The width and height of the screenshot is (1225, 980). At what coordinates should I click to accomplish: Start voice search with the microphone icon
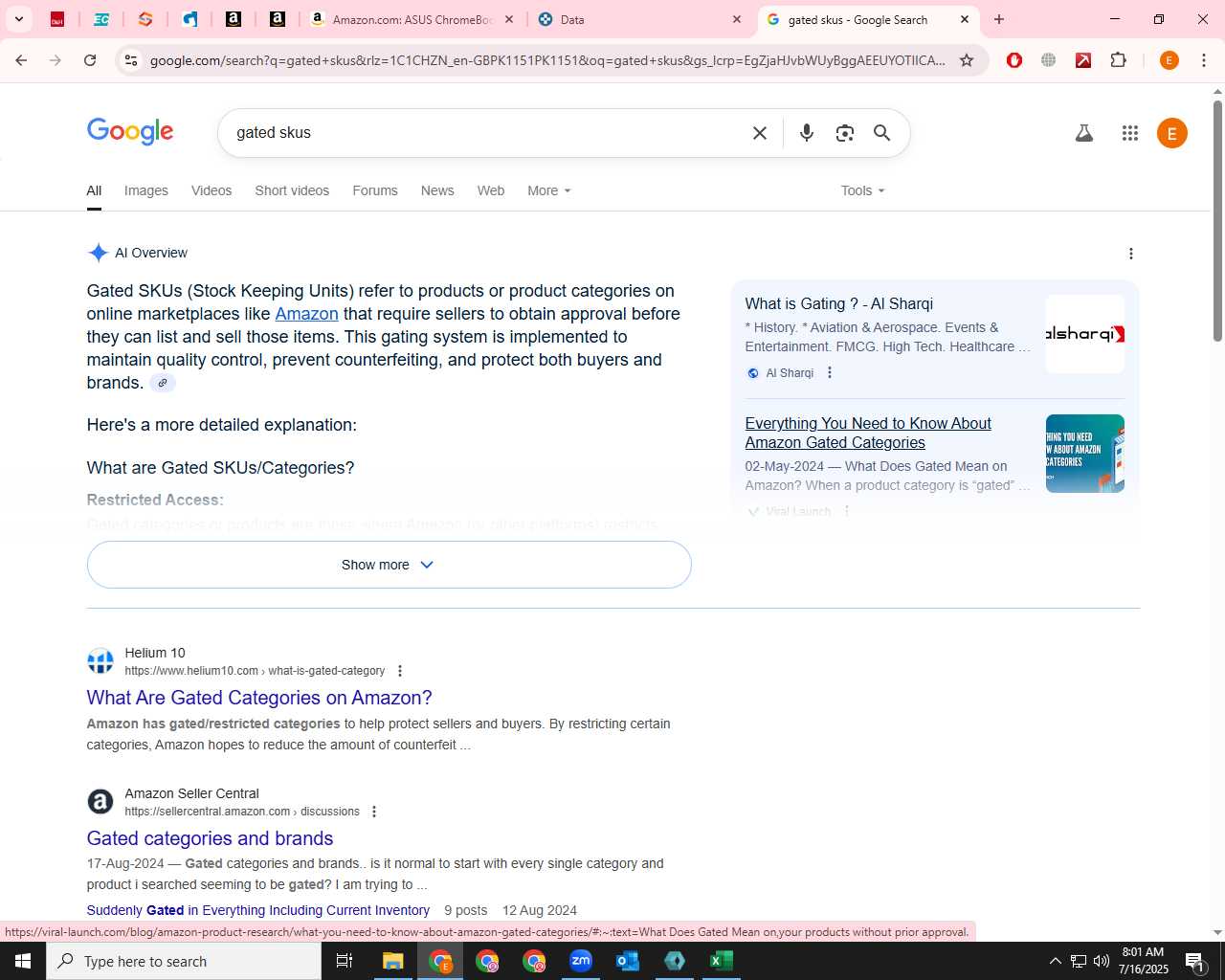(x=807, y=133)
